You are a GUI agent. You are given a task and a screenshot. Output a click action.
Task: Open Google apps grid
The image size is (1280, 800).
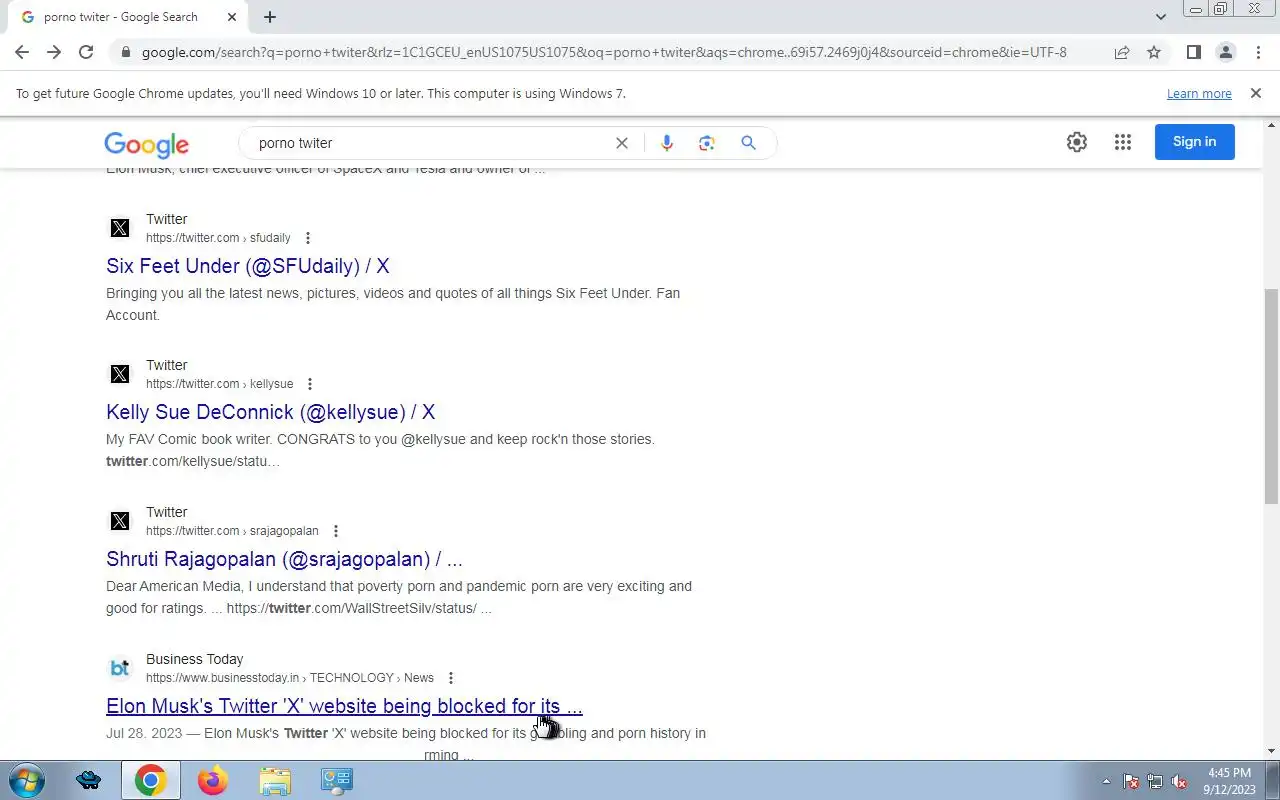1123,142
